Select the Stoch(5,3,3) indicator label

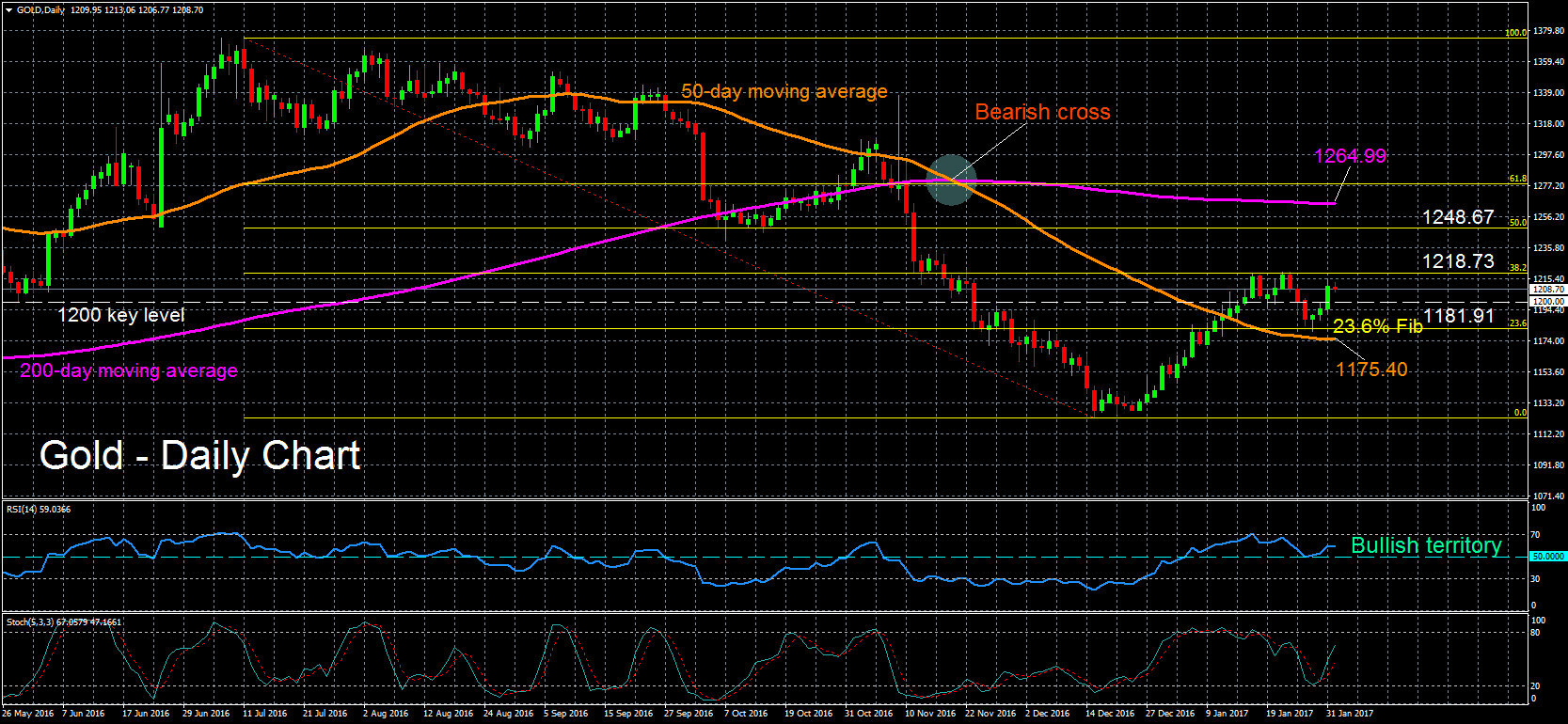64,622
